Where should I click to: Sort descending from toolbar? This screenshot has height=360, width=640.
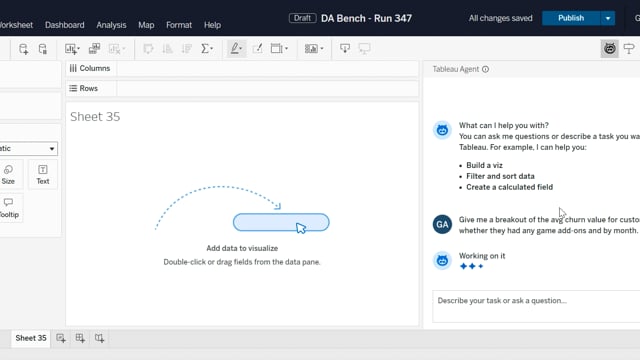click(187, 49)
